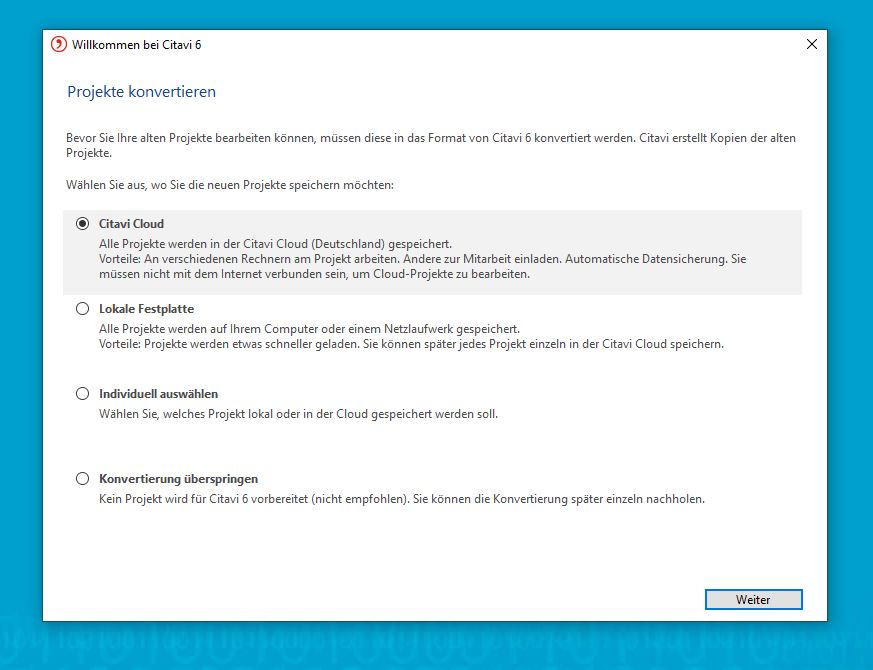This screenshot has height=670, width=873.
Task: Click the Individuell auswählen heading text
Action: coord(159,394)
